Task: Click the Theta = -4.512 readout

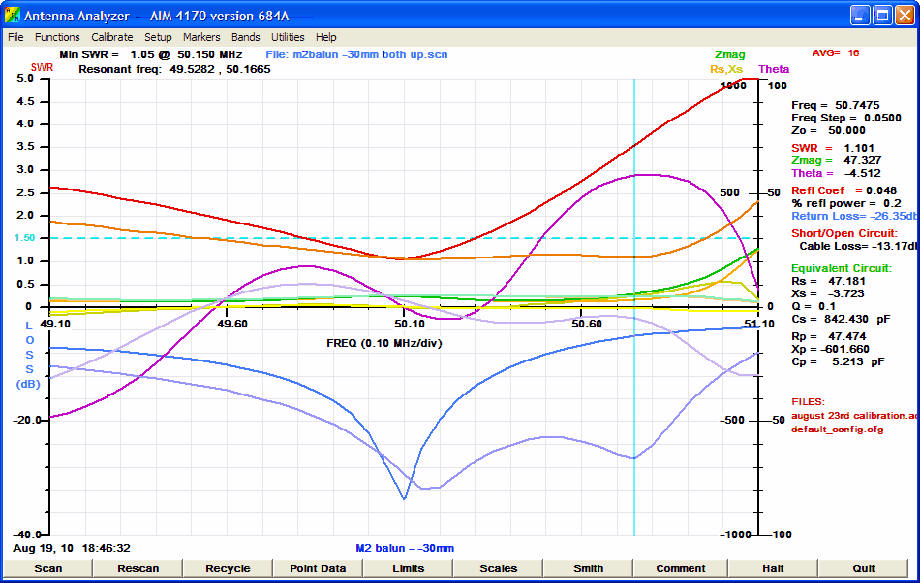Action: tap(836, 173)
